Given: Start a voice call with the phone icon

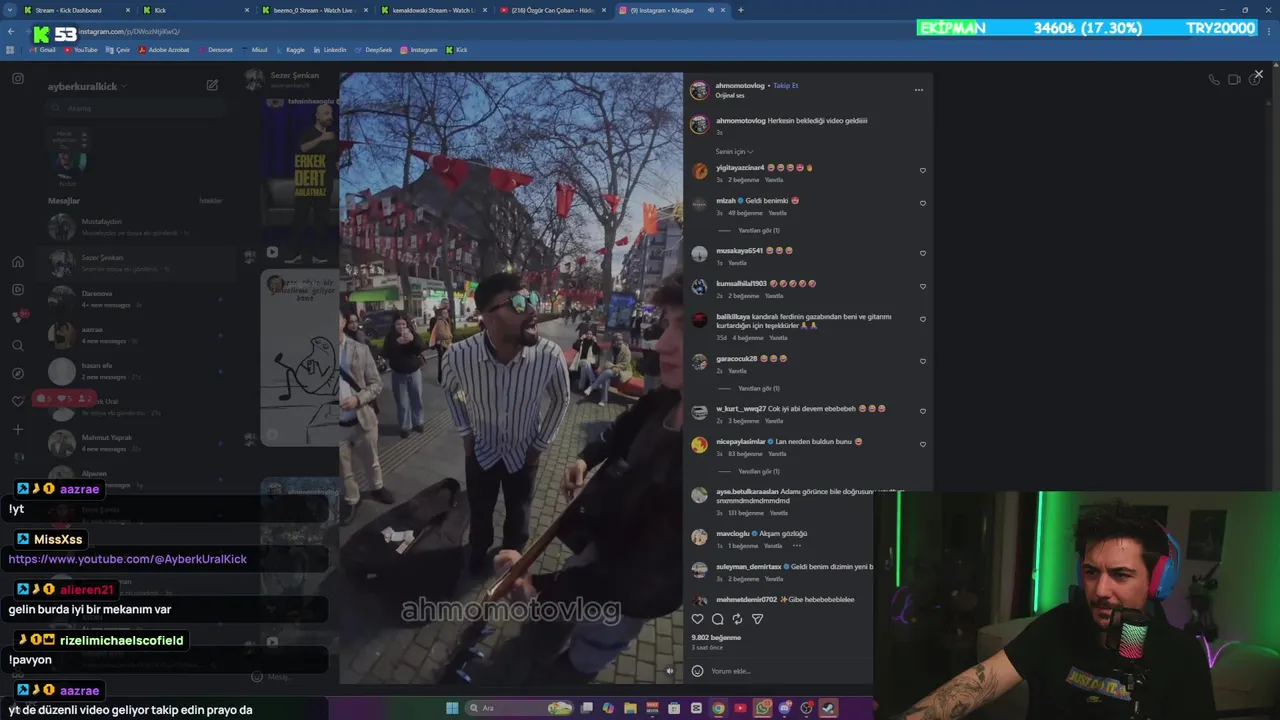Looking at the screenshot, I should tap(1213, 79).
